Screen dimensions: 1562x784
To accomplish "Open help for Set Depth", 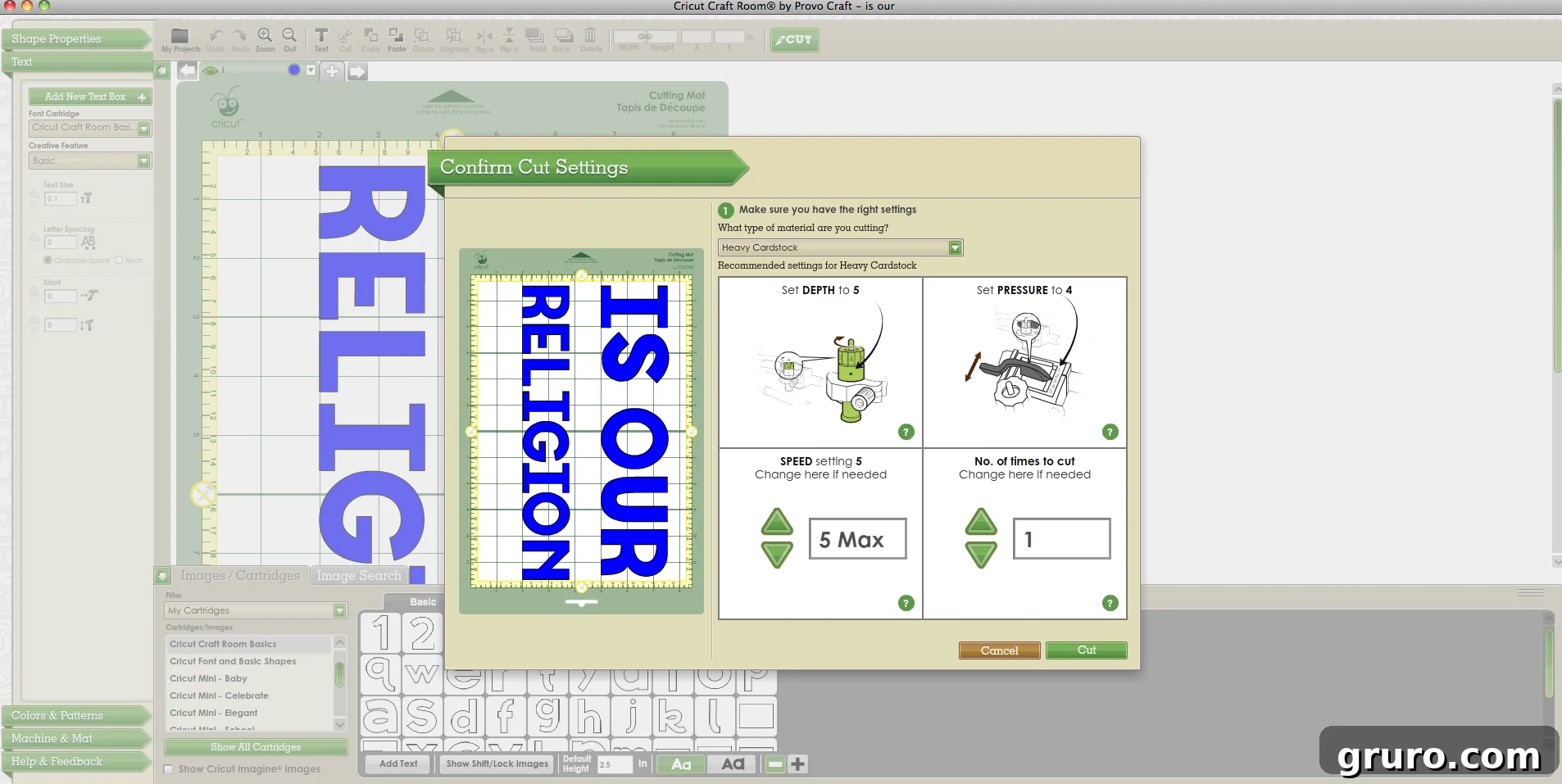I will coord(906,432).
